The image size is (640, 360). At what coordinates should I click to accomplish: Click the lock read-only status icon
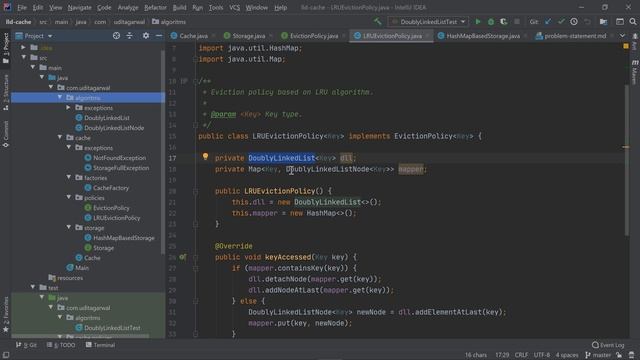pos(619,355)
